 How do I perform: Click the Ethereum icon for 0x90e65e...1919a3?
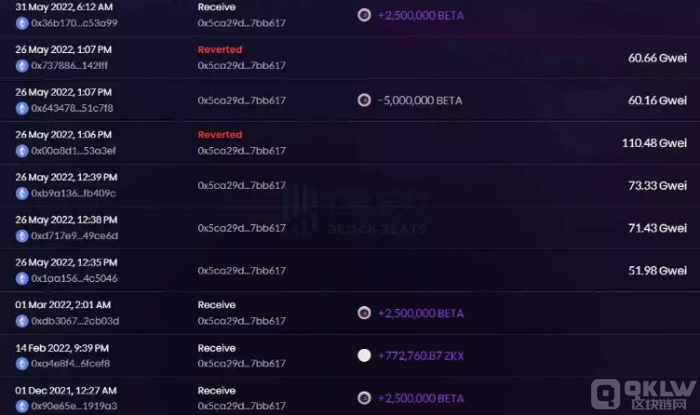tap(22, 407)
